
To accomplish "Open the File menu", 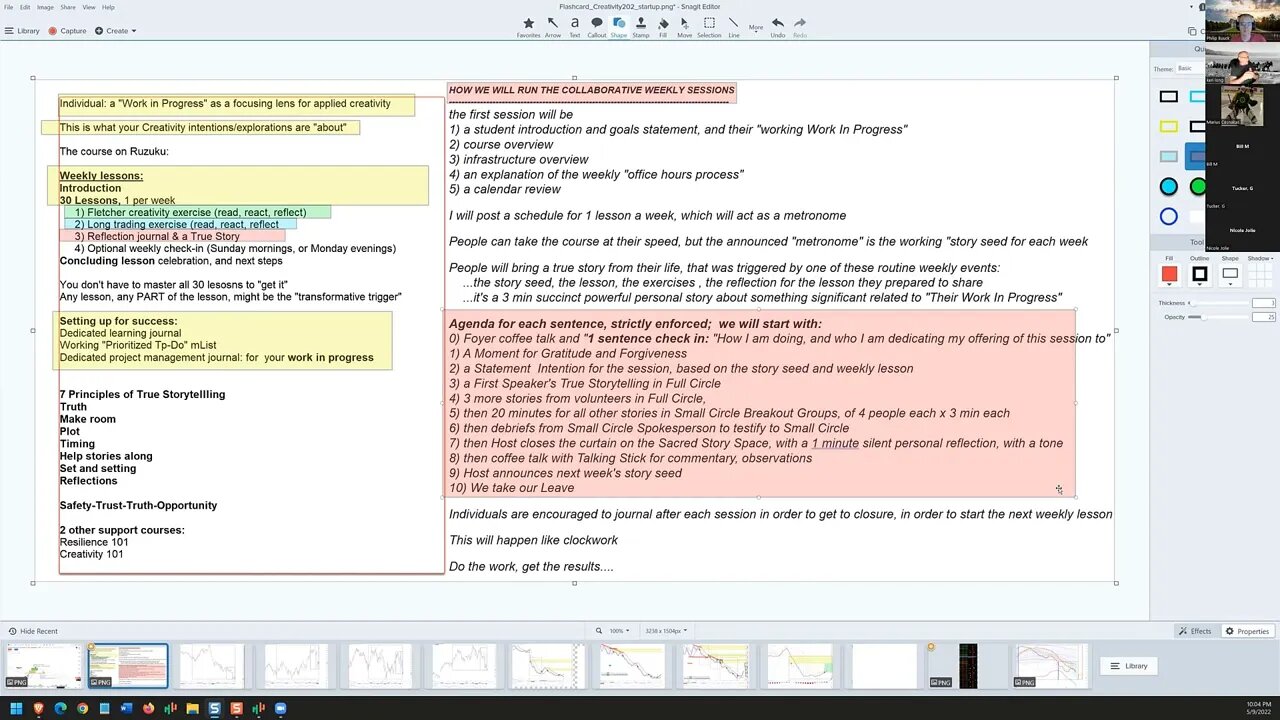I will [9, 7].
